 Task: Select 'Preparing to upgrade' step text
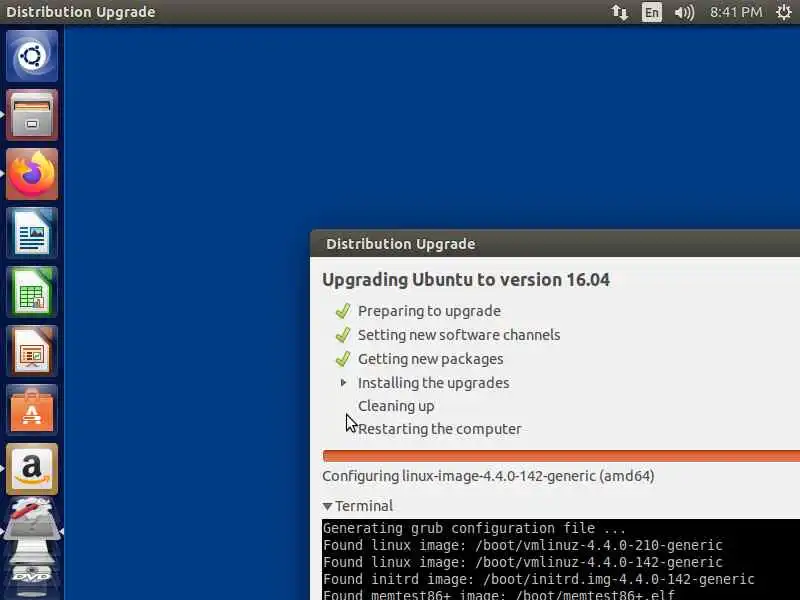[x=429, y=311]
